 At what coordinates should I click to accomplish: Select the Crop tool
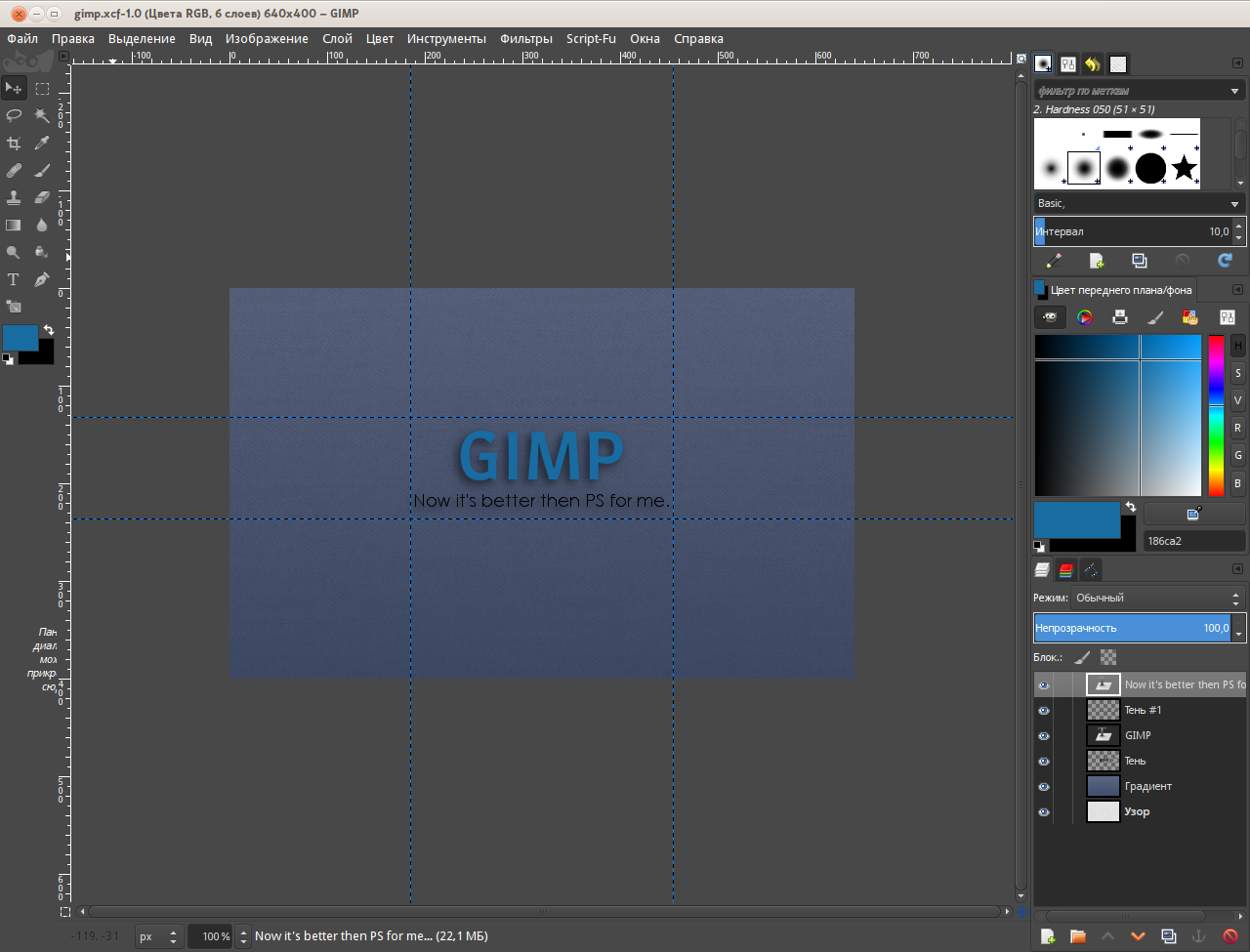14,143
